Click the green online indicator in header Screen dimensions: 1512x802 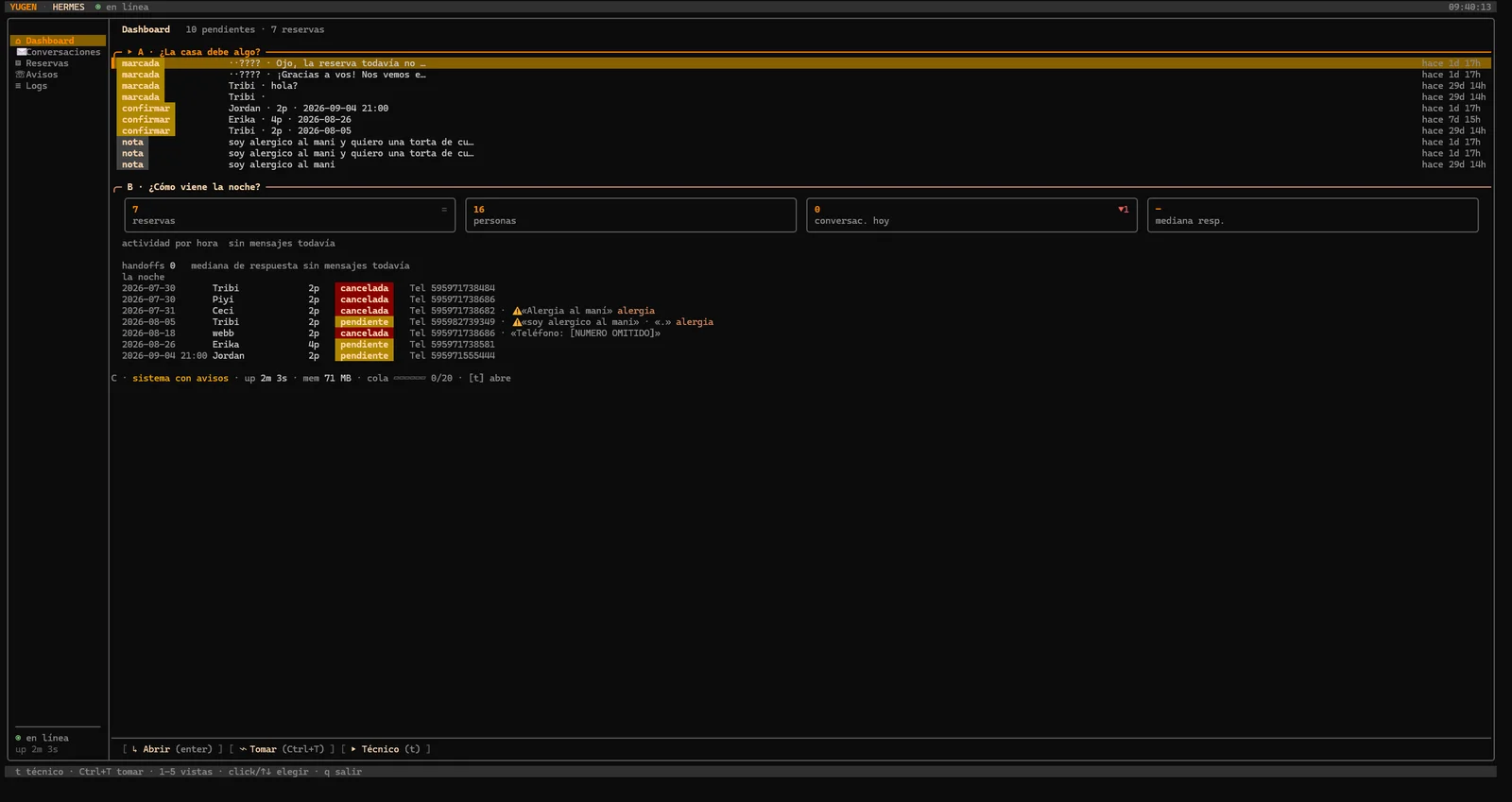tap(97, 7)
